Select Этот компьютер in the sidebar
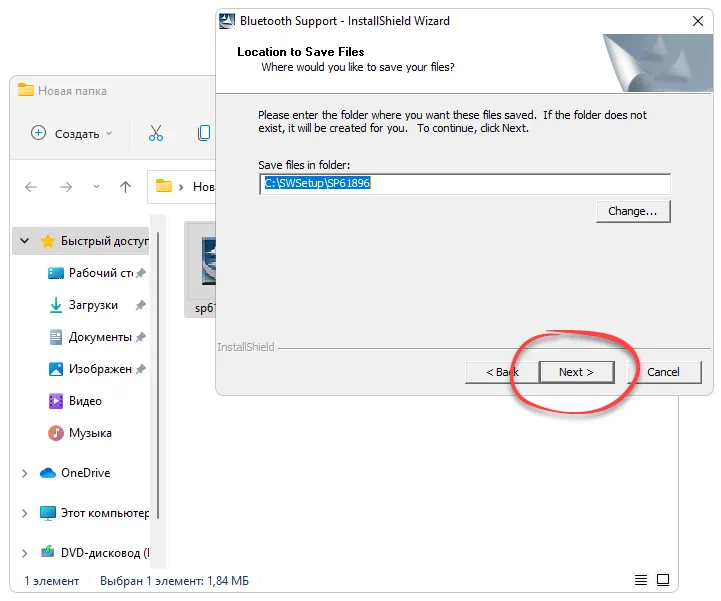Viewport: 721px width, 601px height. point(94,513)
